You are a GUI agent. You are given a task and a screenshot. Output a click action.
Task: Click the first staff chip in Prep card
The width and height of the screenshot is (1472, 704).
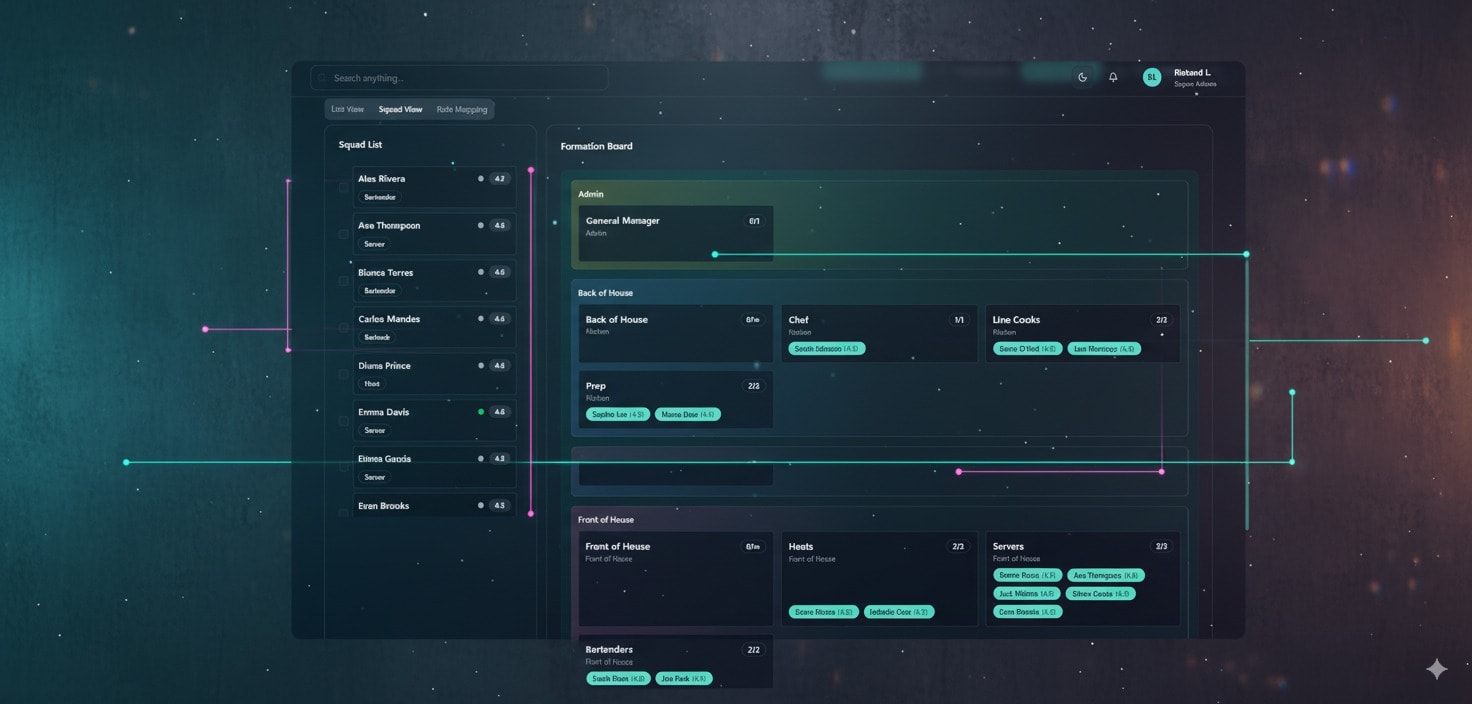click(618, 414)
